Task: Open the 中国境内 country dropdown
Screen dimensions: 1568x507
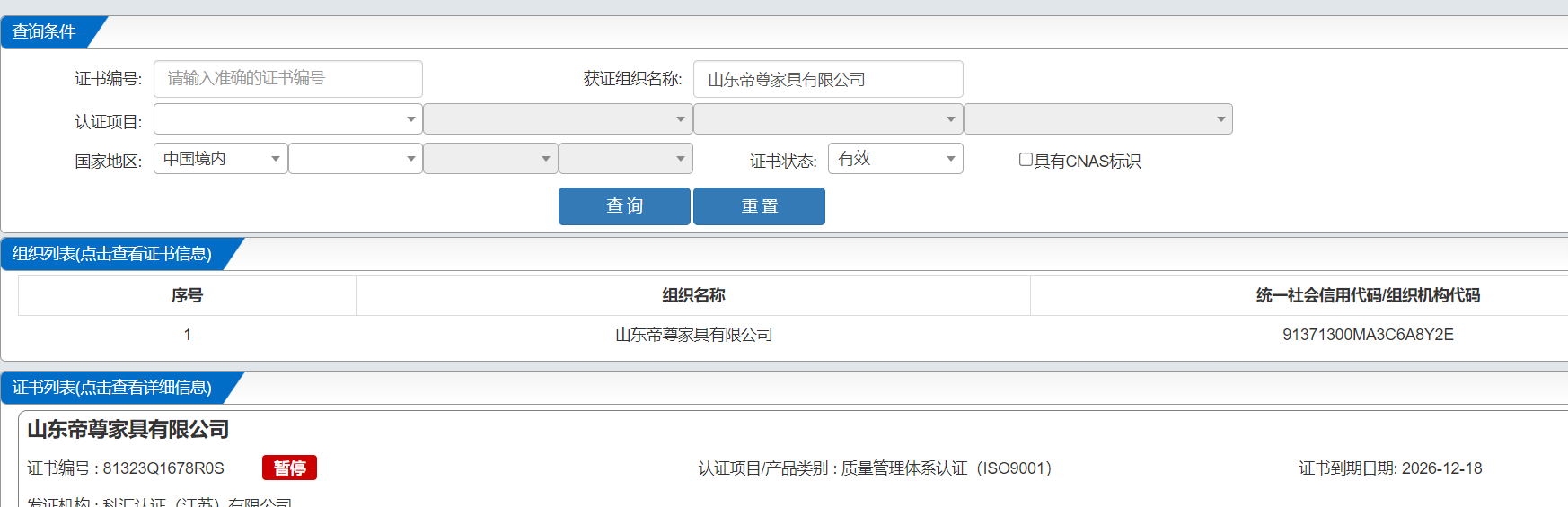Action: 221,159
